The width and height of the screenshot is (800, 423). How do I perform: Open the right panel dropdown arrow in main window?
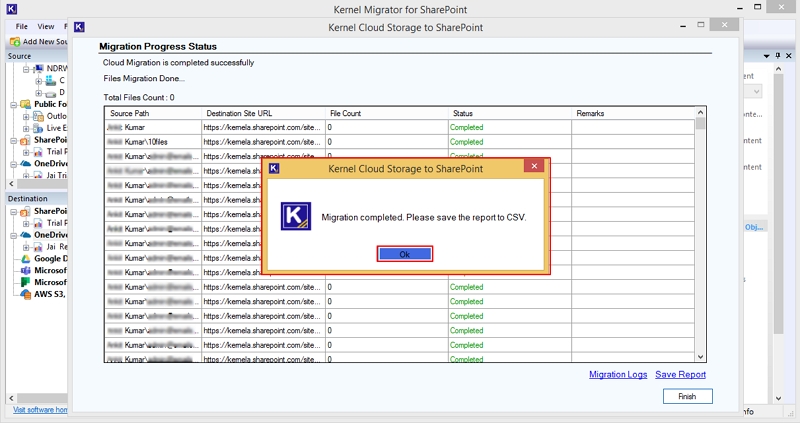[766, 56]
